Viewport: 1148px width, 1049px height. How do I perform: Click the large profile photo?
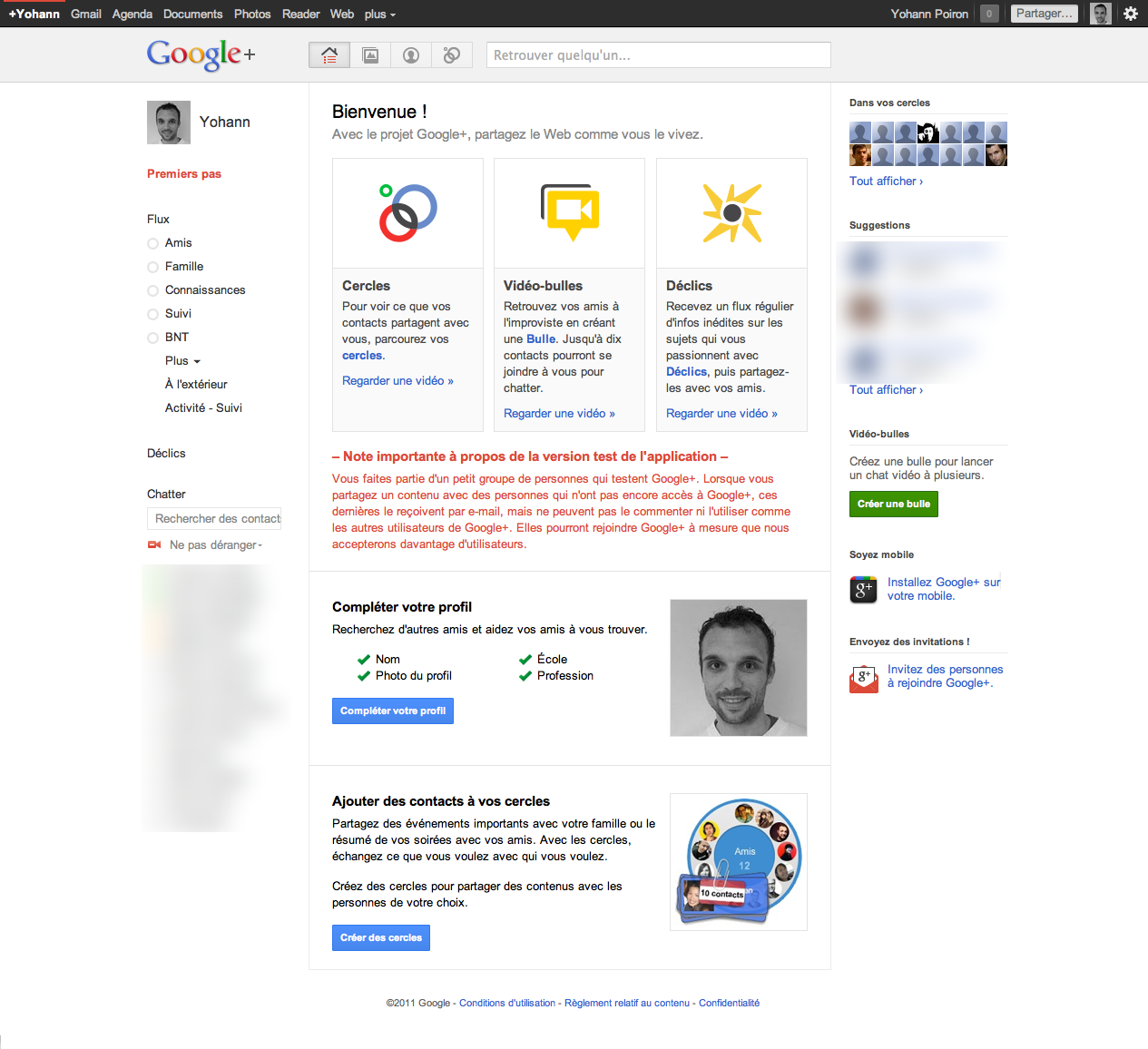pos(739,668)
